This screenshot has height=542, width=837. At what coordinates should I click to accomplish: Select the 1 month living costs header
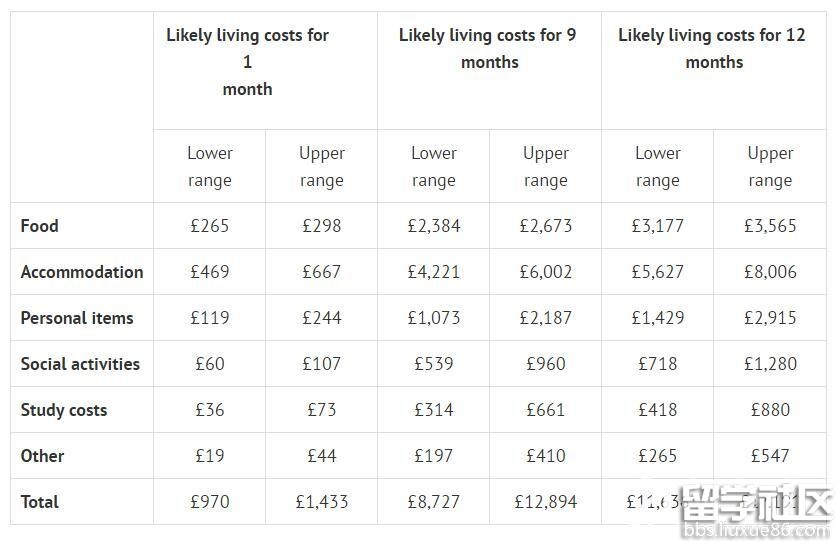point(247,62)
